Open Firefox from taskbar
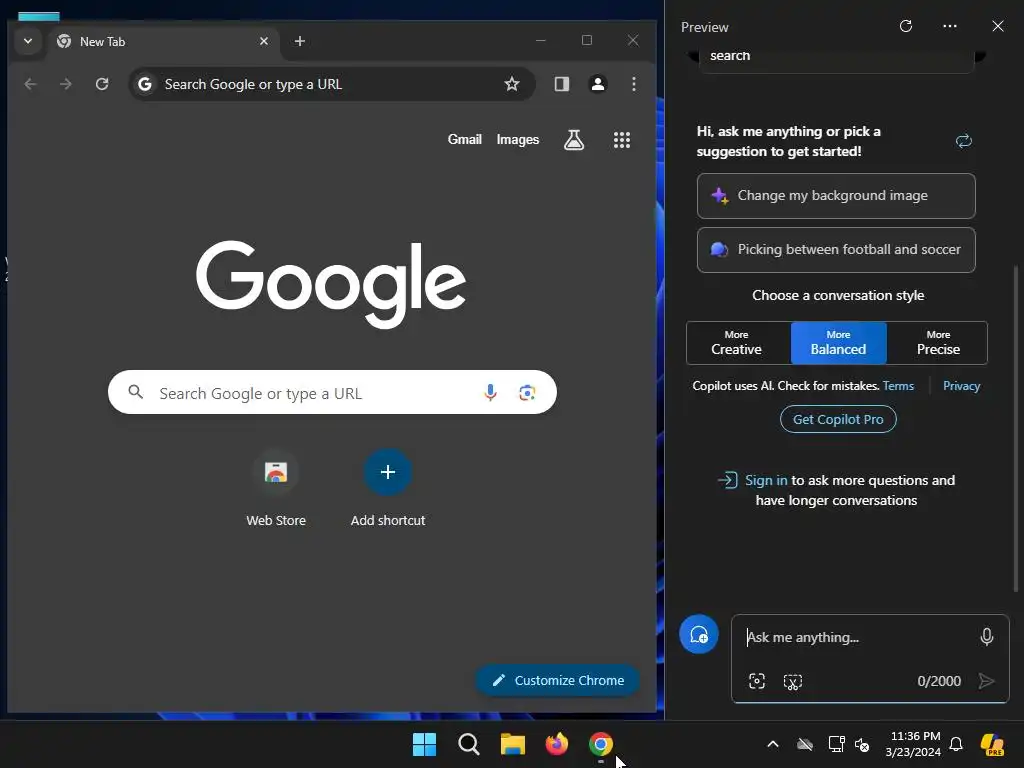 tap(557, 744)
